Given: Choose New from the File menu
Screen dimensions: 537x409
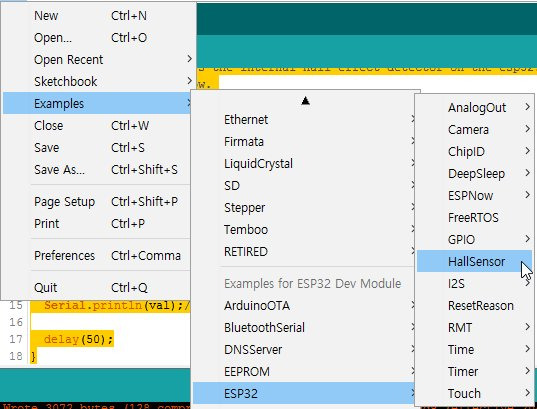Looking at the screenshot, I should click(x=99, y=15).
